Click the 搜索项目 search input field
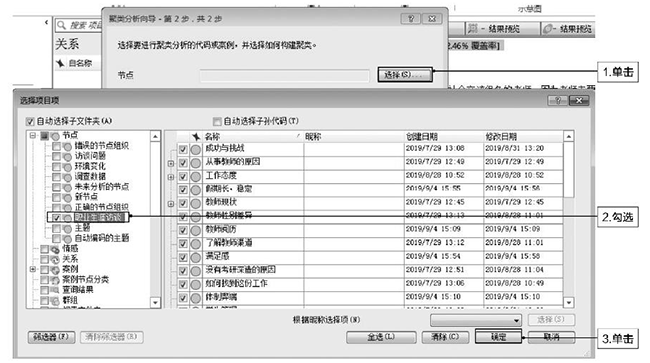Image resolution: width=650 pixels, height=363 pixels. click(80, 25)
